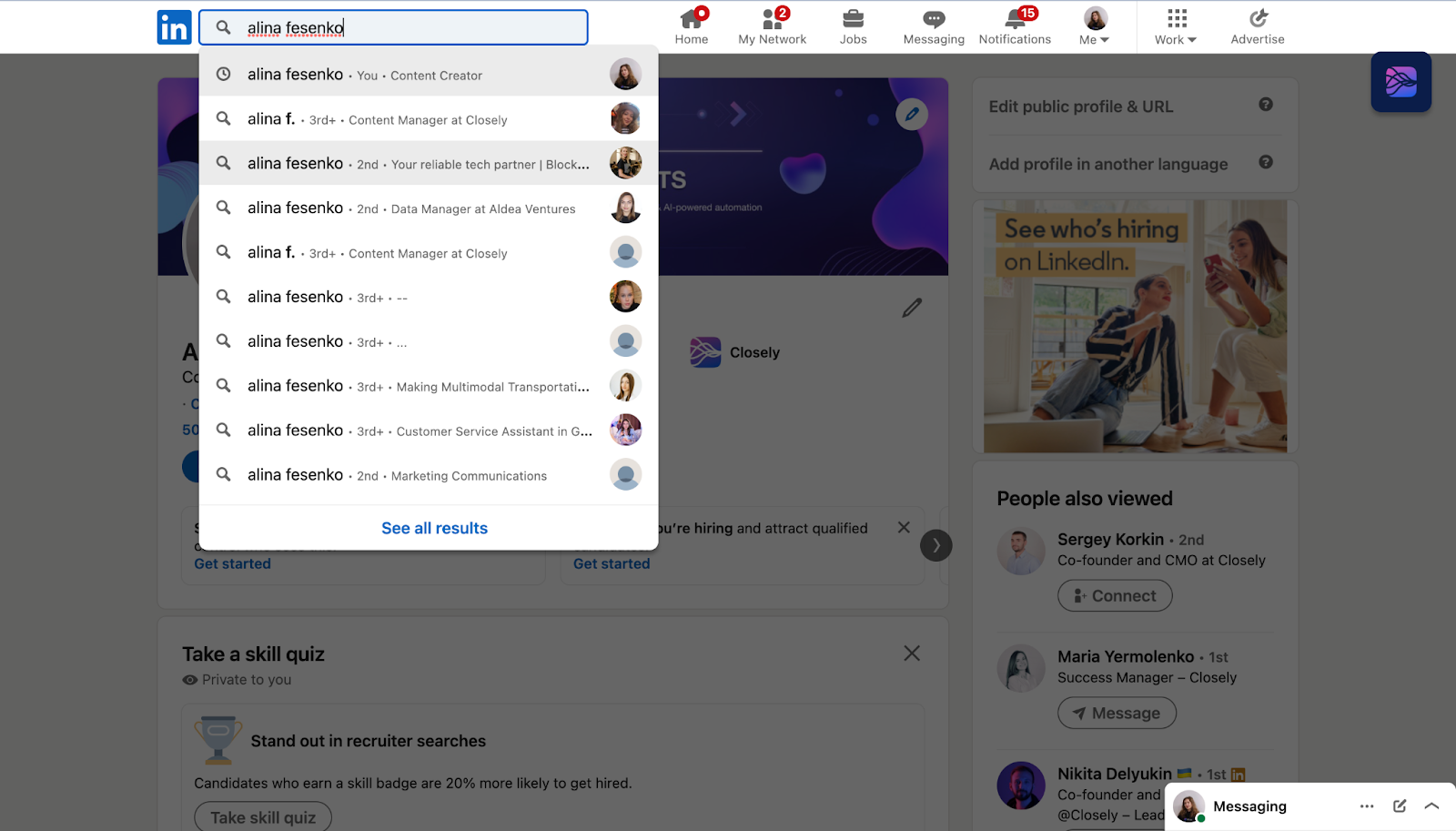Edit profile intro pencil icon

coord(912,308)
